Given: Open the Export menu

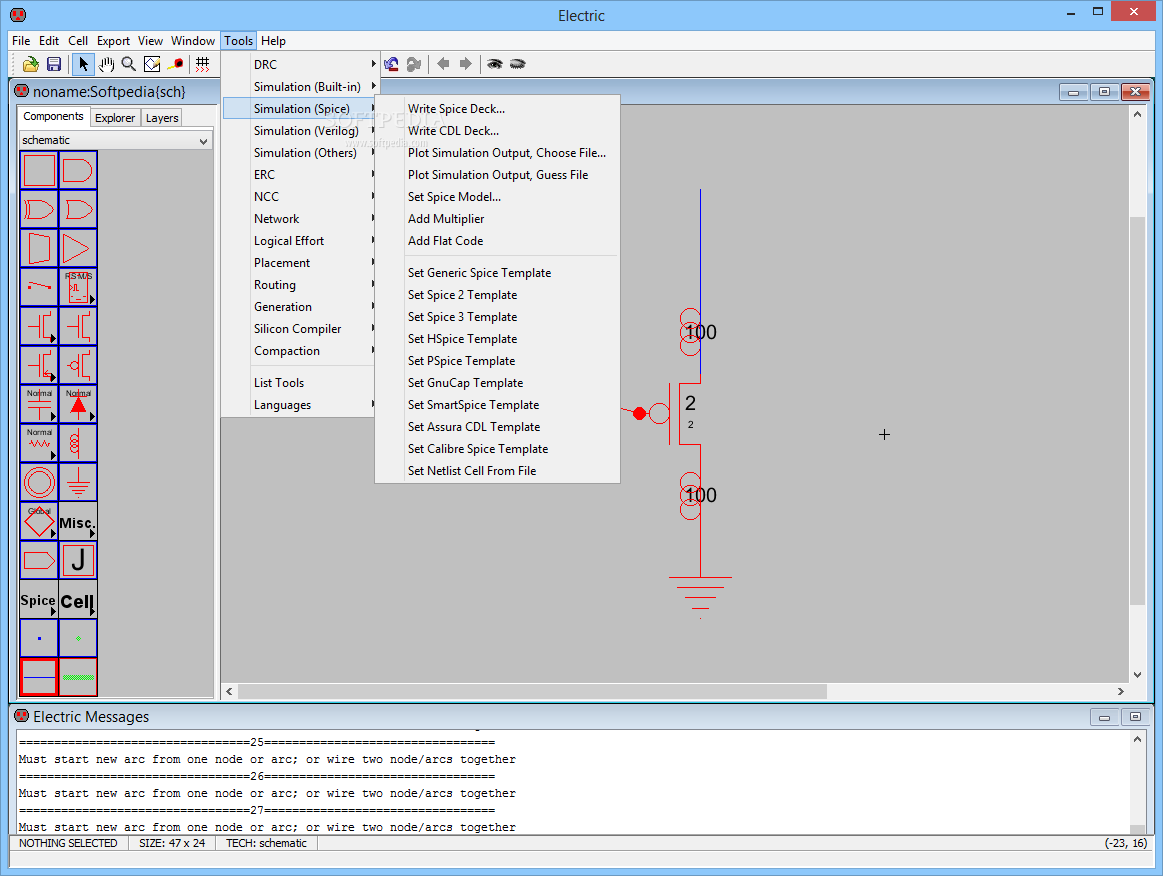Looking at the screenshot, I should pyautogui.click(x=113, y=41).
